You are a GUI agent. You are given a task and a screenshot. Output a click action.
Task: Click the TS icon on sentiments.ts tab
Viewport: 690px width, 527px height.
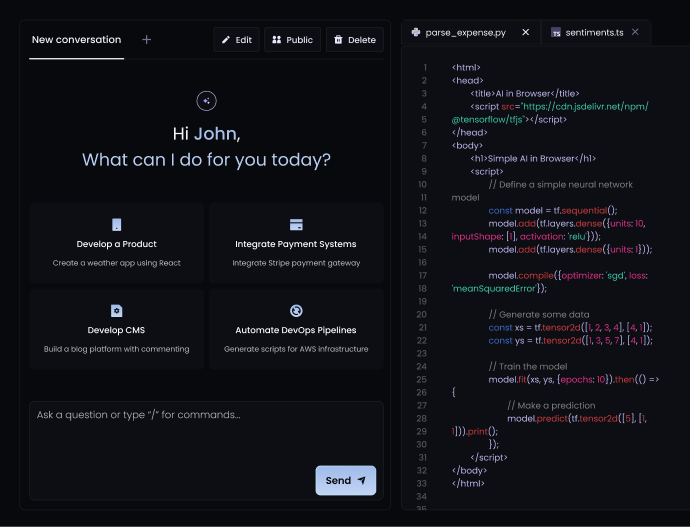(x=555, y=33)
